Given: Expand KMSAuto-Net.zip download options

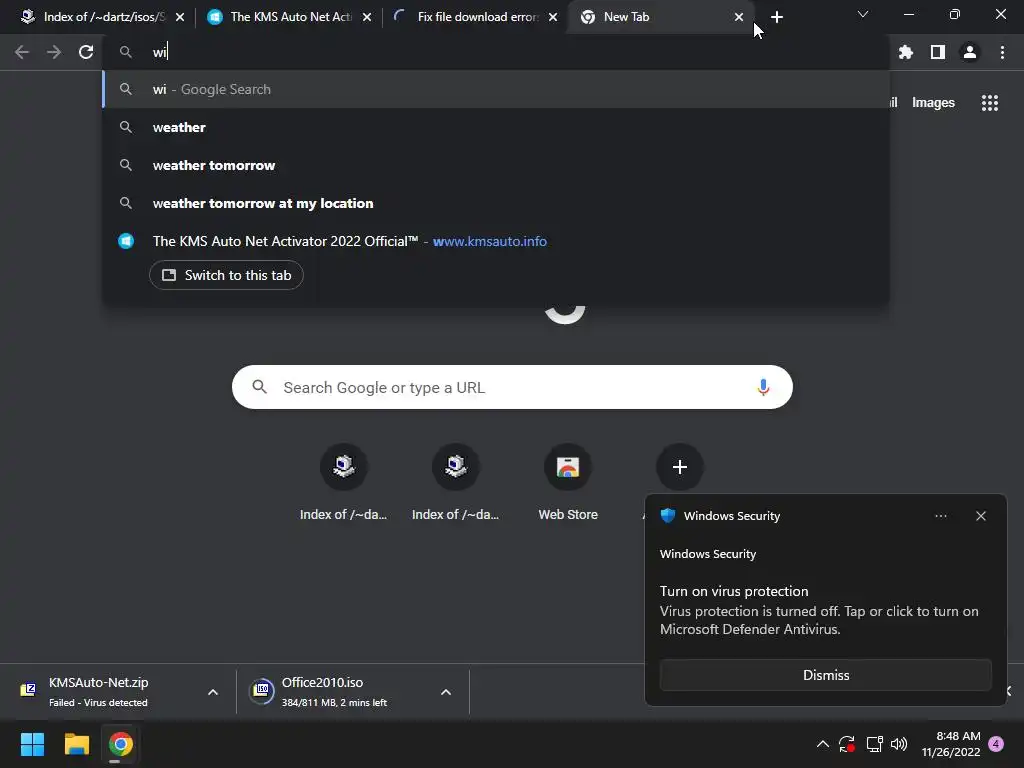Looking at the screenshot, I should pos(213,692).
